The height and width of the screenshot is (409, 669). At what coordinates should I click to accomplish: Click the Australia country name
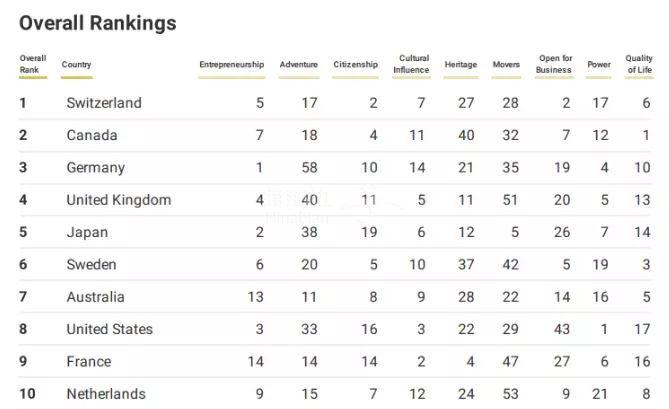pos(96,297)
